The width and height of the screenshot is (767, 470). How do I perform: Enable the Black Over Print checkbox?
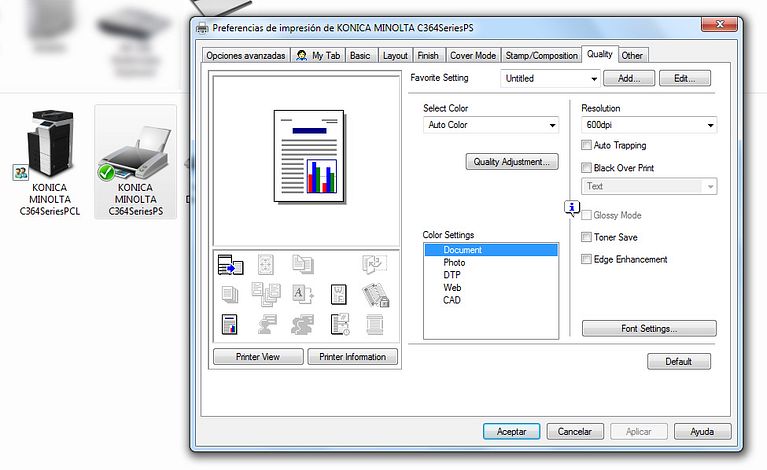click(586, 167)
